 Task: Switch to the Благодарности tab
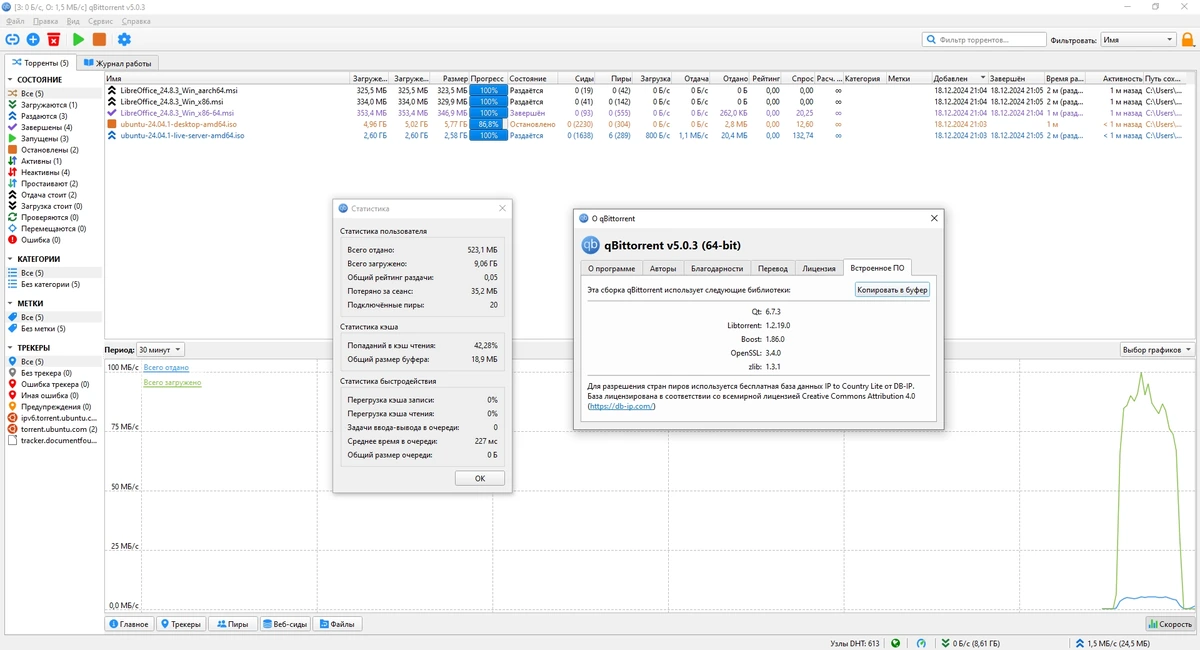[x=717, y=268]
